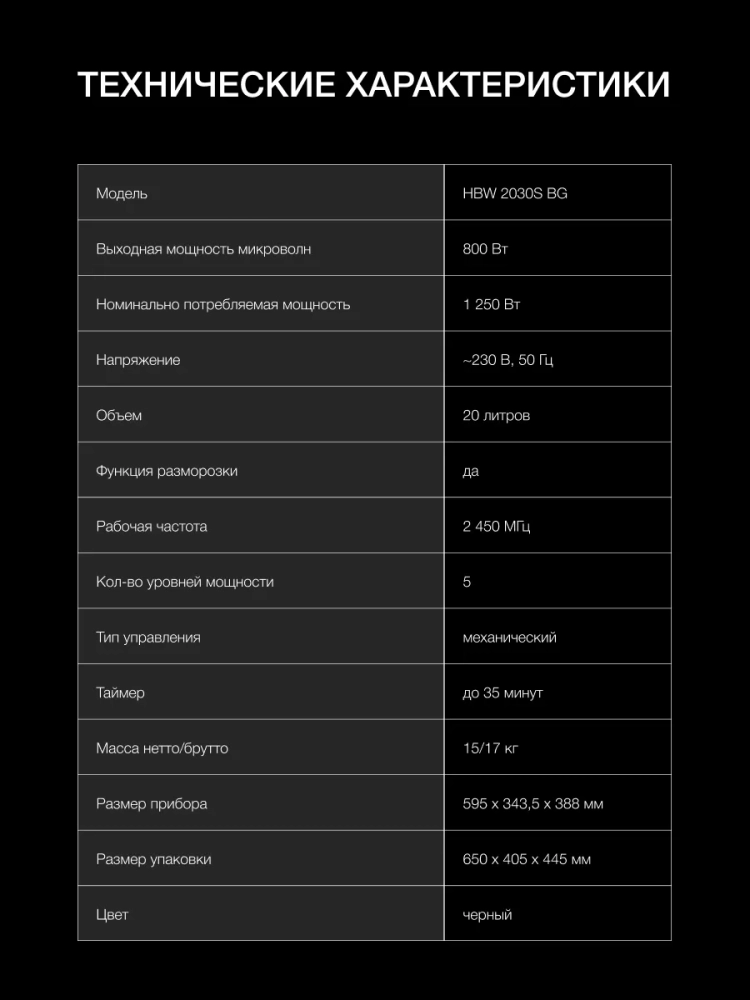Click the 595 x 343,5 x 388 мм value

533,804
